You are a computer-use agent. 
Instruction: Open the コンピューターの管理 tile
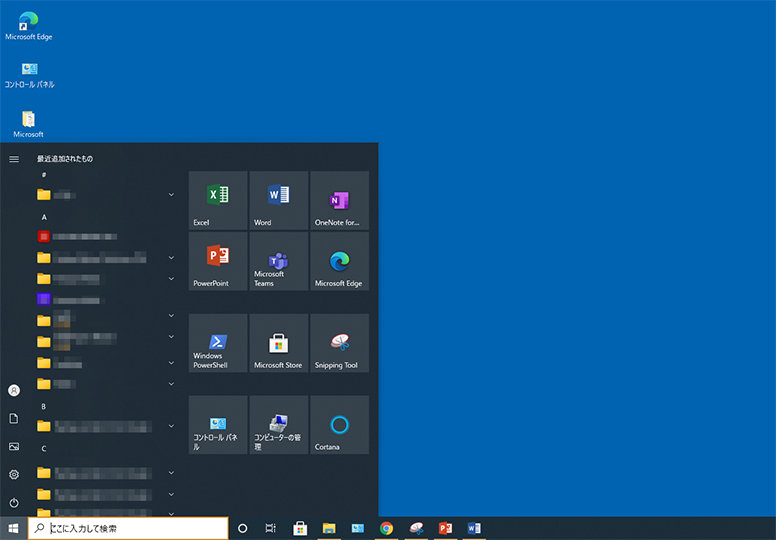tap(279, 425)
